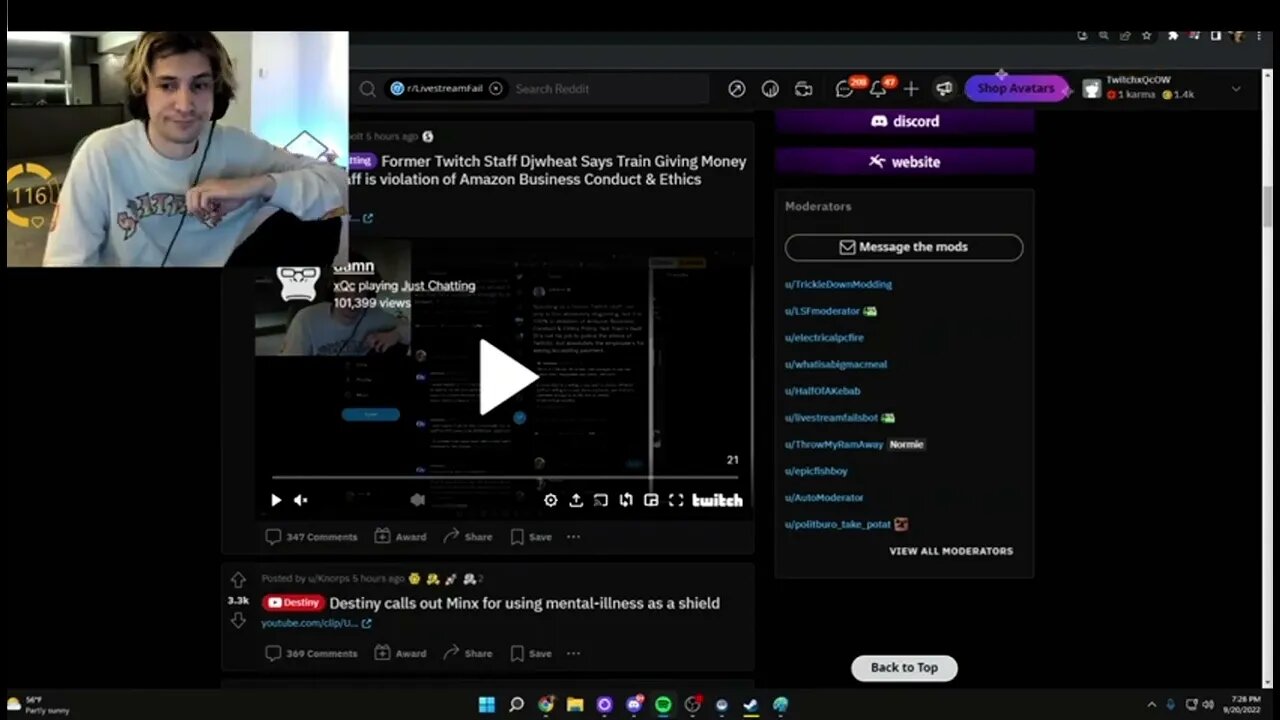Image resolution: width=1280 pixels, height=720 pixels.
Task: Open Spotify from the taskbar
Action: pos(663,705)
